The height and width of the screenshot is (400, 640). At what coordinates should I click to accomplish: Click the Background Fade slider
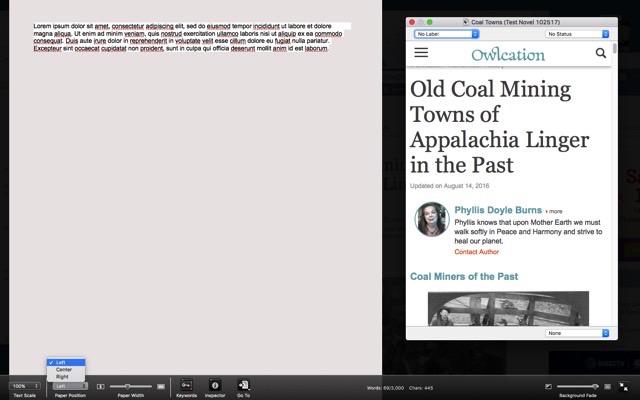coord(578,386)
